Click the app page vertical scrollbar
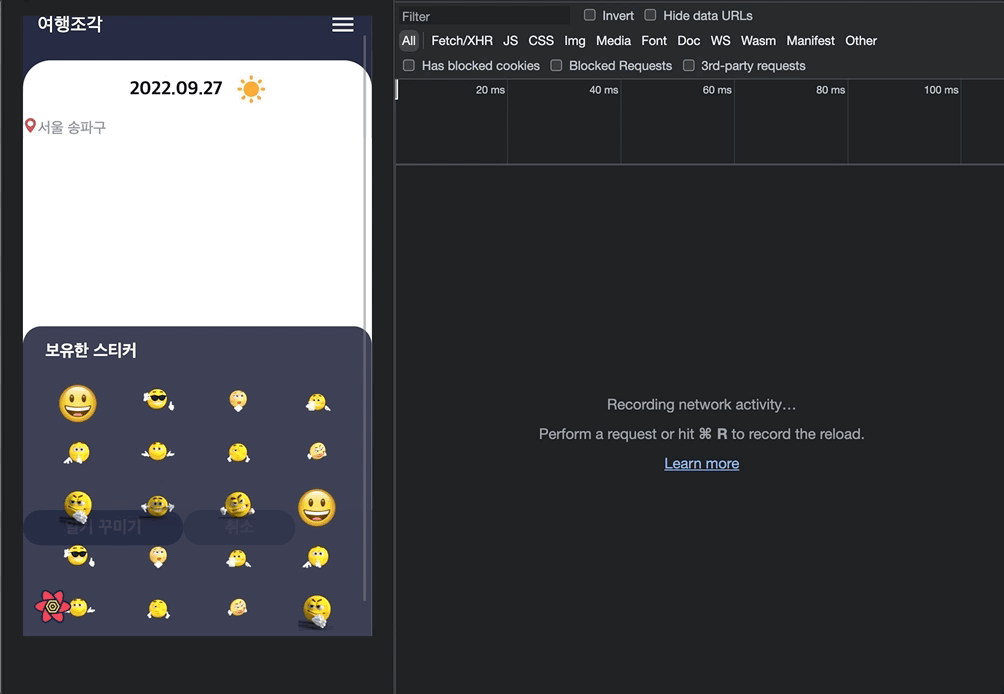Viewport: 1004px width, 694px height. click(365, 318)
